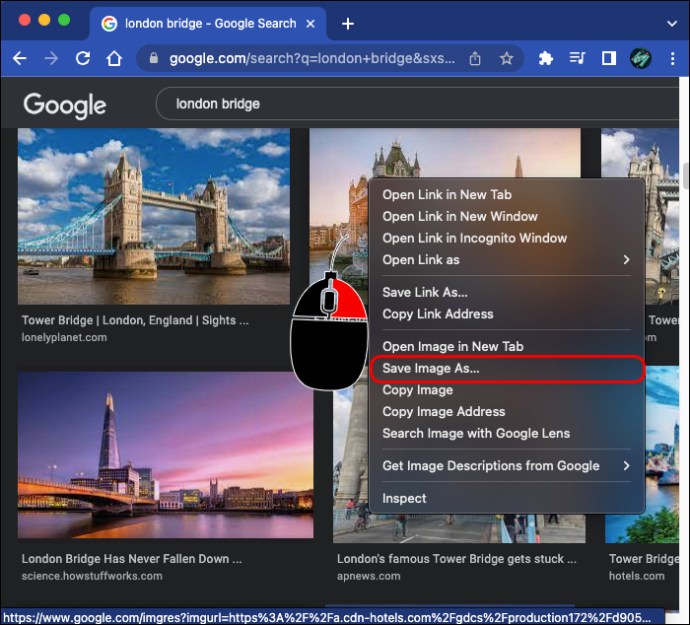Reload the page with the refresh icon
Image resolution: width=690 pixels, height=625 pixels.
[83, 58]
